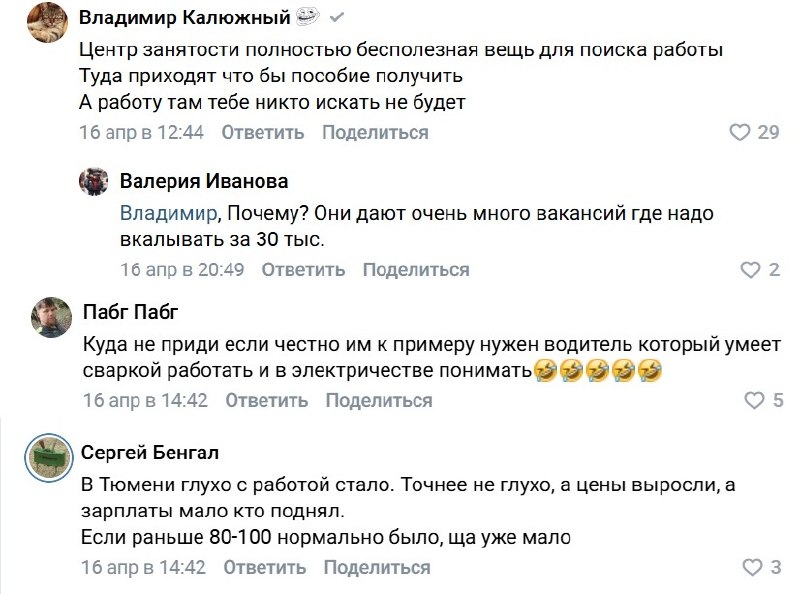800x594 pixels.
Task: Like Владимир Калюжный's comment with the heart
Action: pyautogui.click(x=740, y=132)
